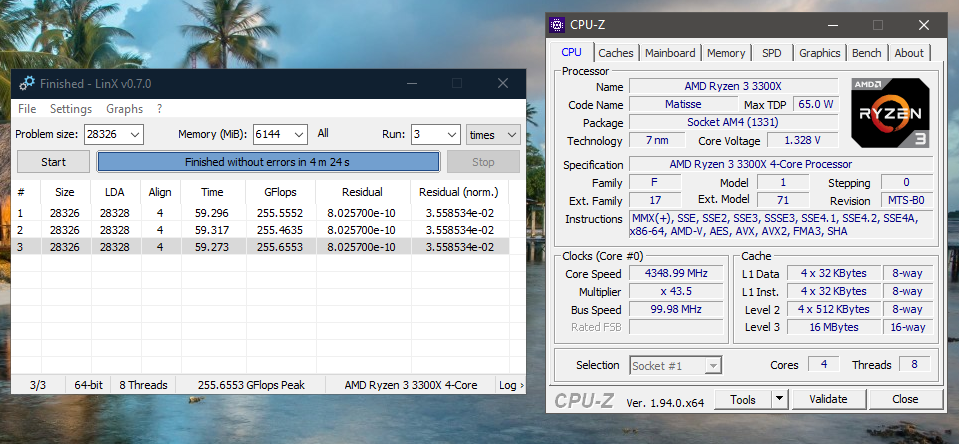Click the Core Speed value 4348.99 MHz
Image resolution: width=959 pixels, height=444 pixels.
point(676,273)
